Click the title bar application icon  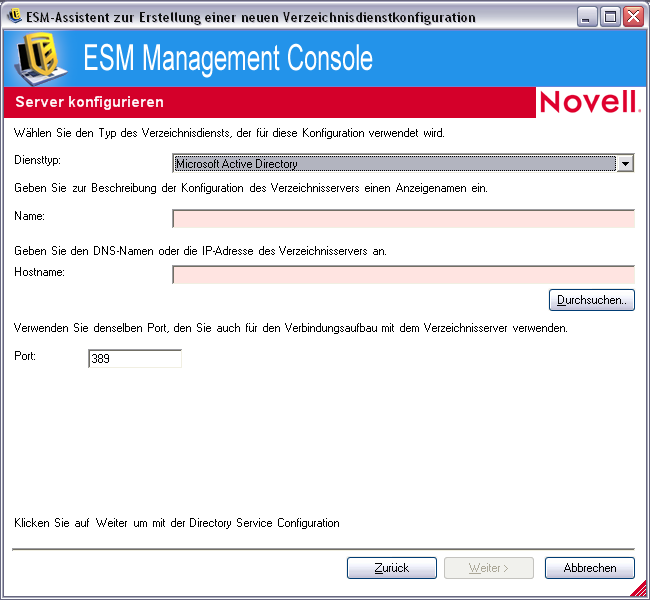pos(15,16)
